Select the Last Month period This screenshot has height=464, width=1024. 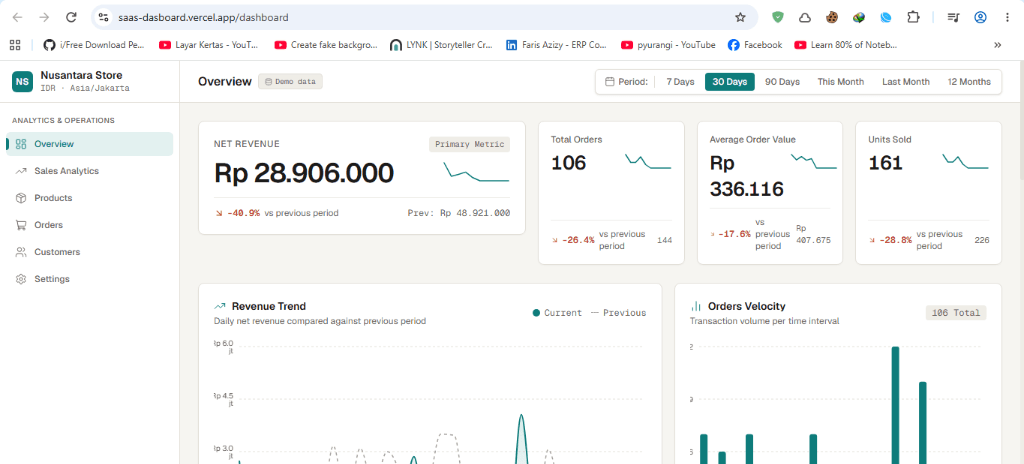(x=906, y=82)
